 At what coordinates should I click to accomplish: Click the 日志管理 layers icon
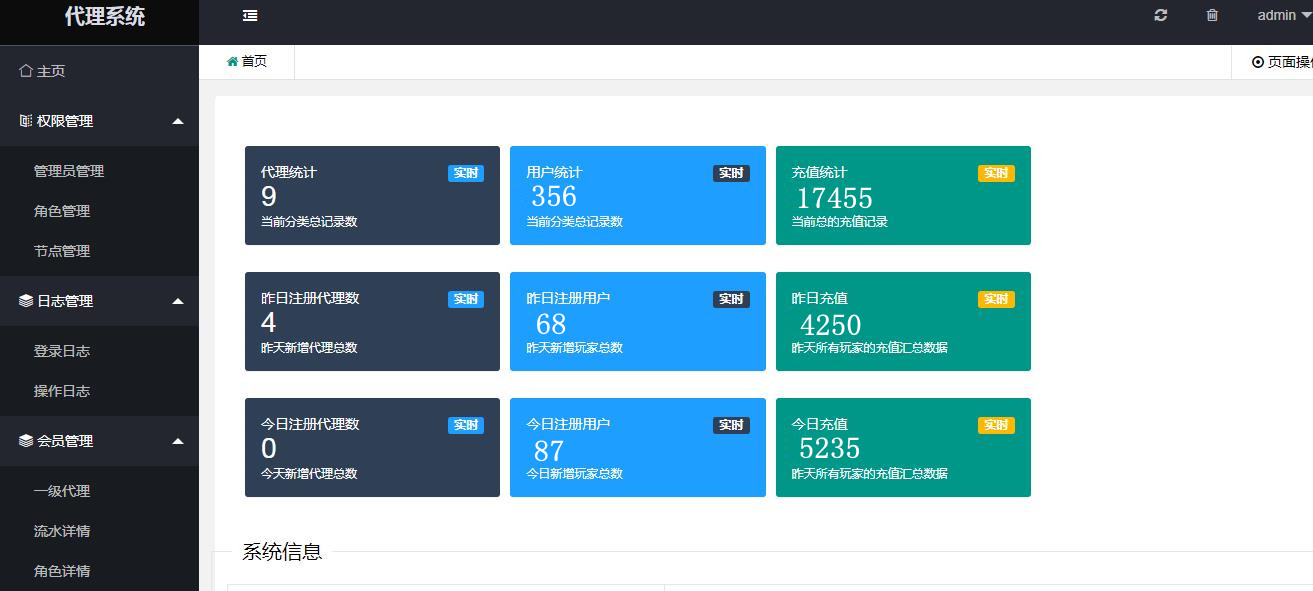pyautogui.click(x=26, y=301)
